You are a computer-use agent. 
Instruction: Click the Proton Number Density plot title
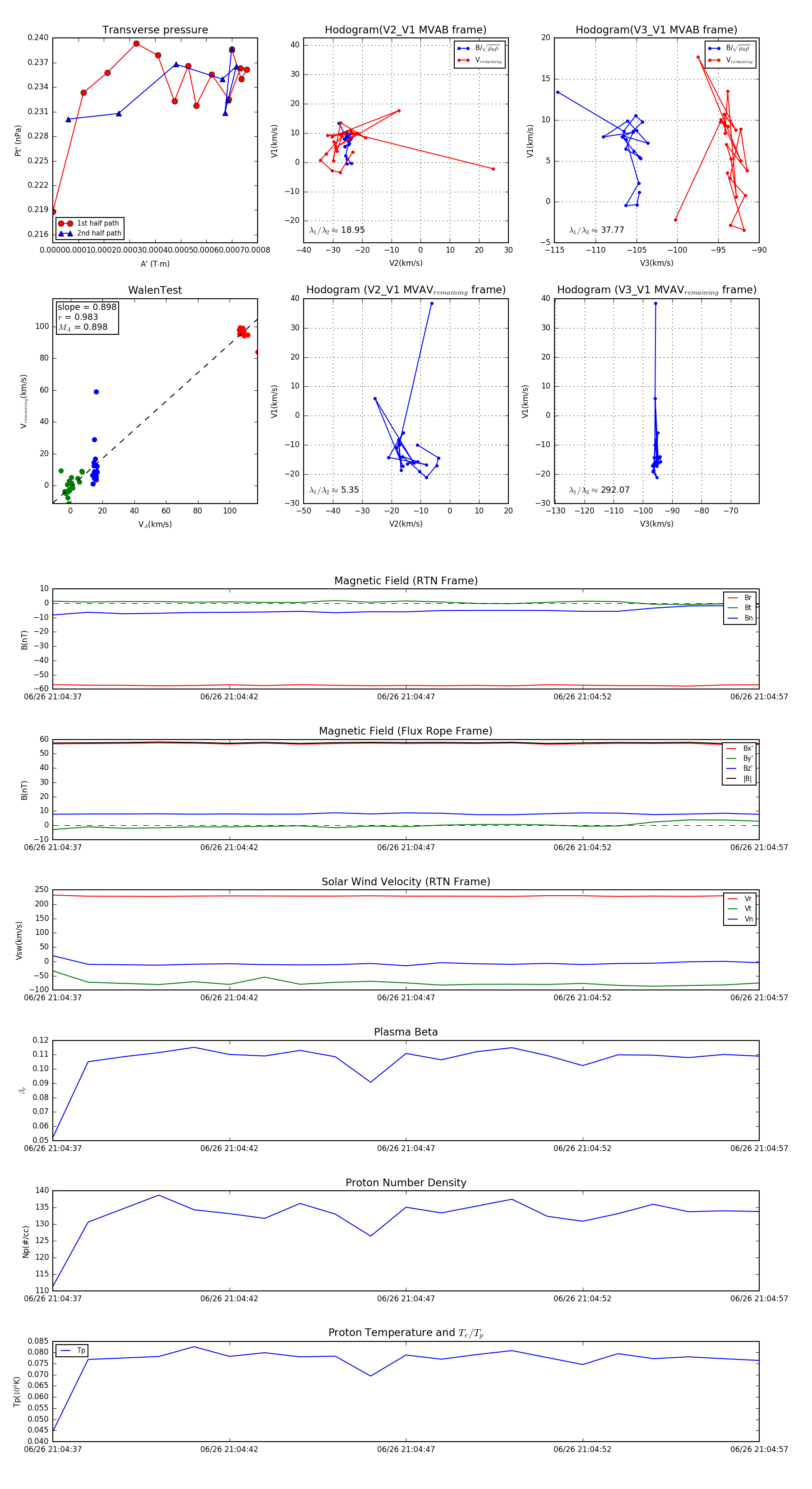tap(406, 1182)
